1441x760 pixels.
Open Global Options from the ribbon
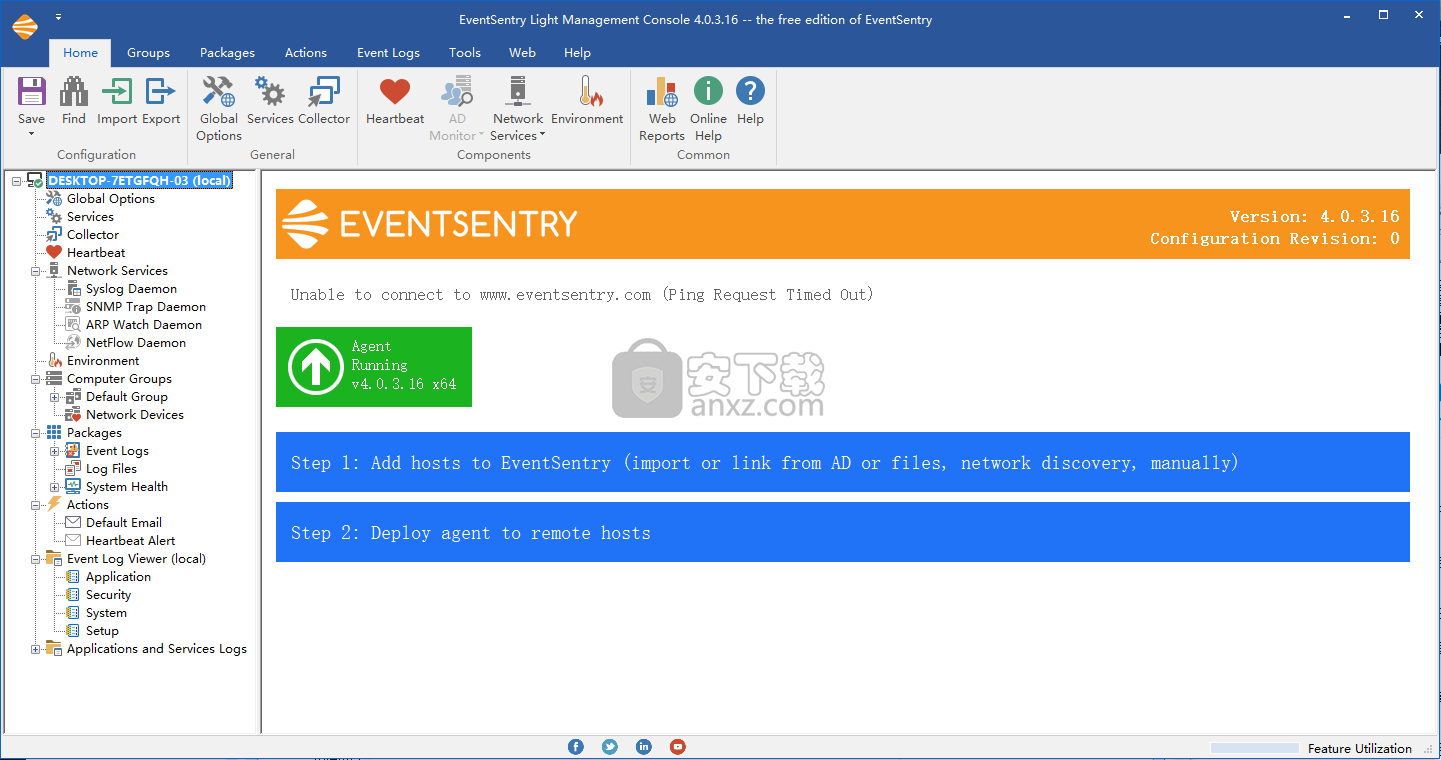coord(219,92)
